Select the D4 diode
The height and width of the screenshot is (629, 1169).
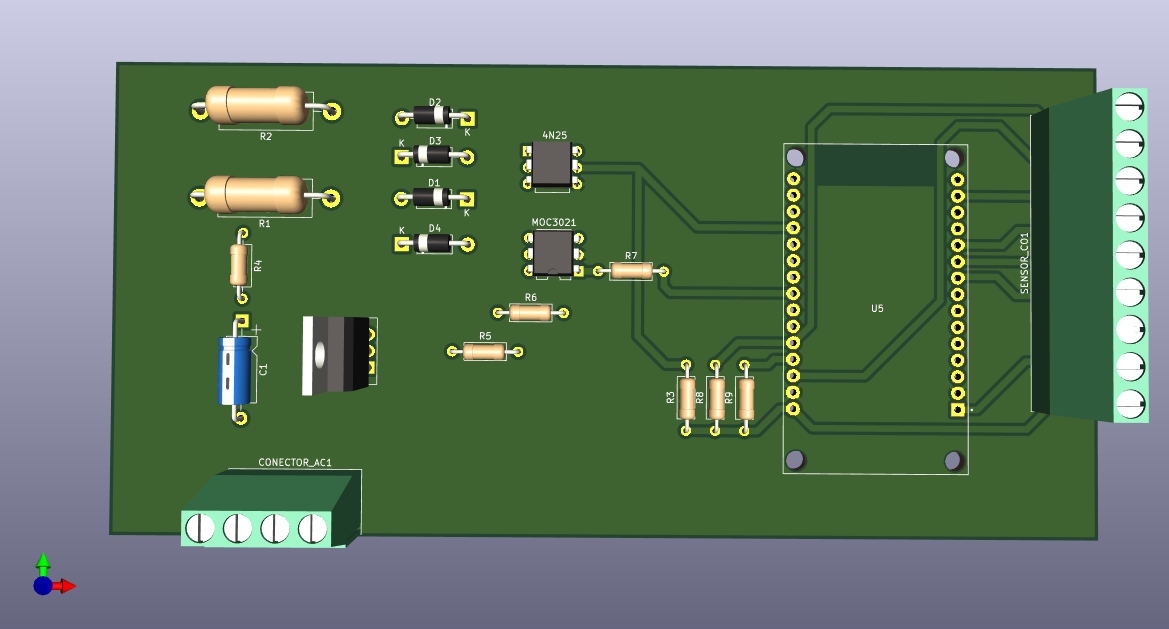tap(434, 242)
